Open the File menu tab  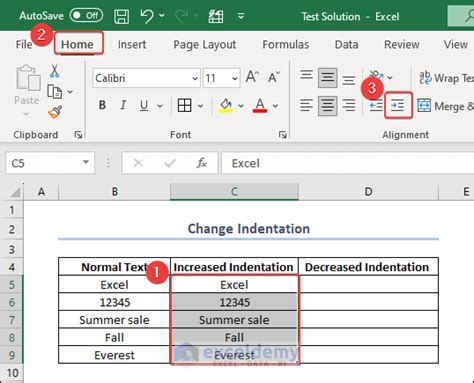(24, 44)
